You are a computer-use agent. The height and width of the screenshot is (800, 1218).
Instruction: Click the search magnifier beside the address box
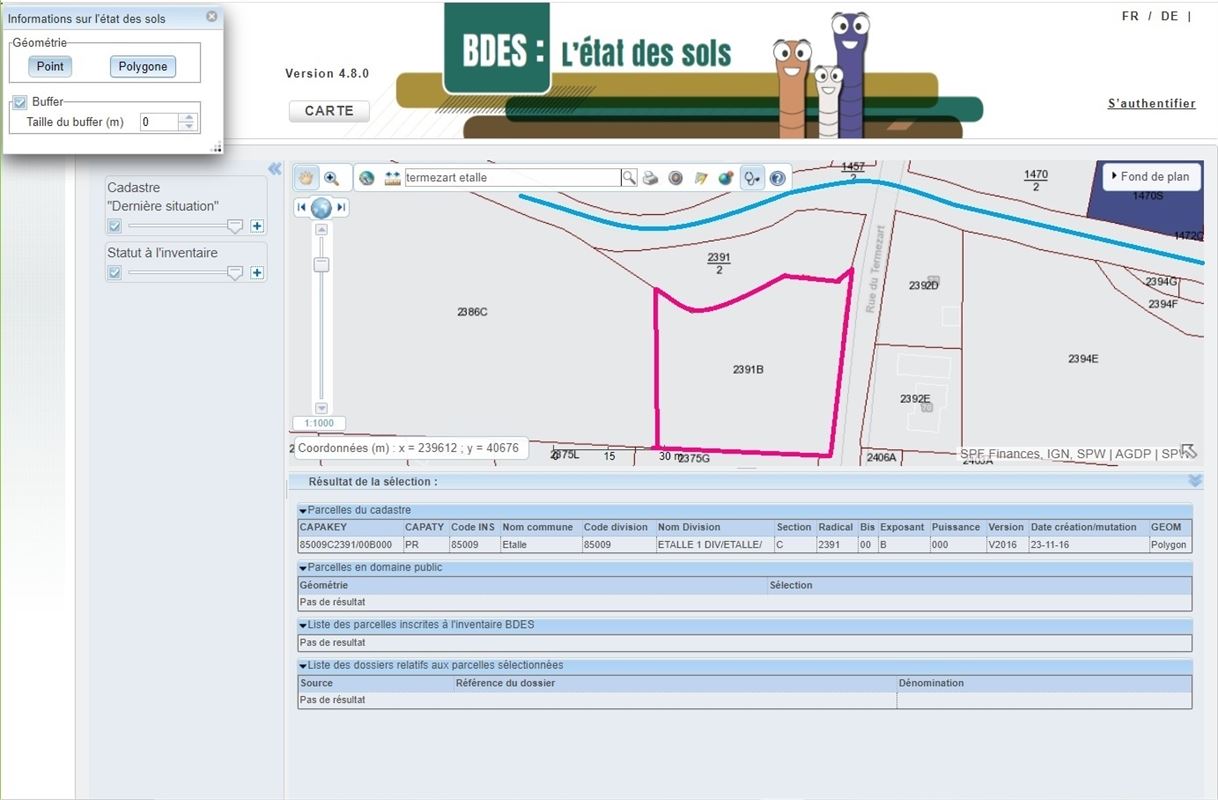(x=629, y=178)
